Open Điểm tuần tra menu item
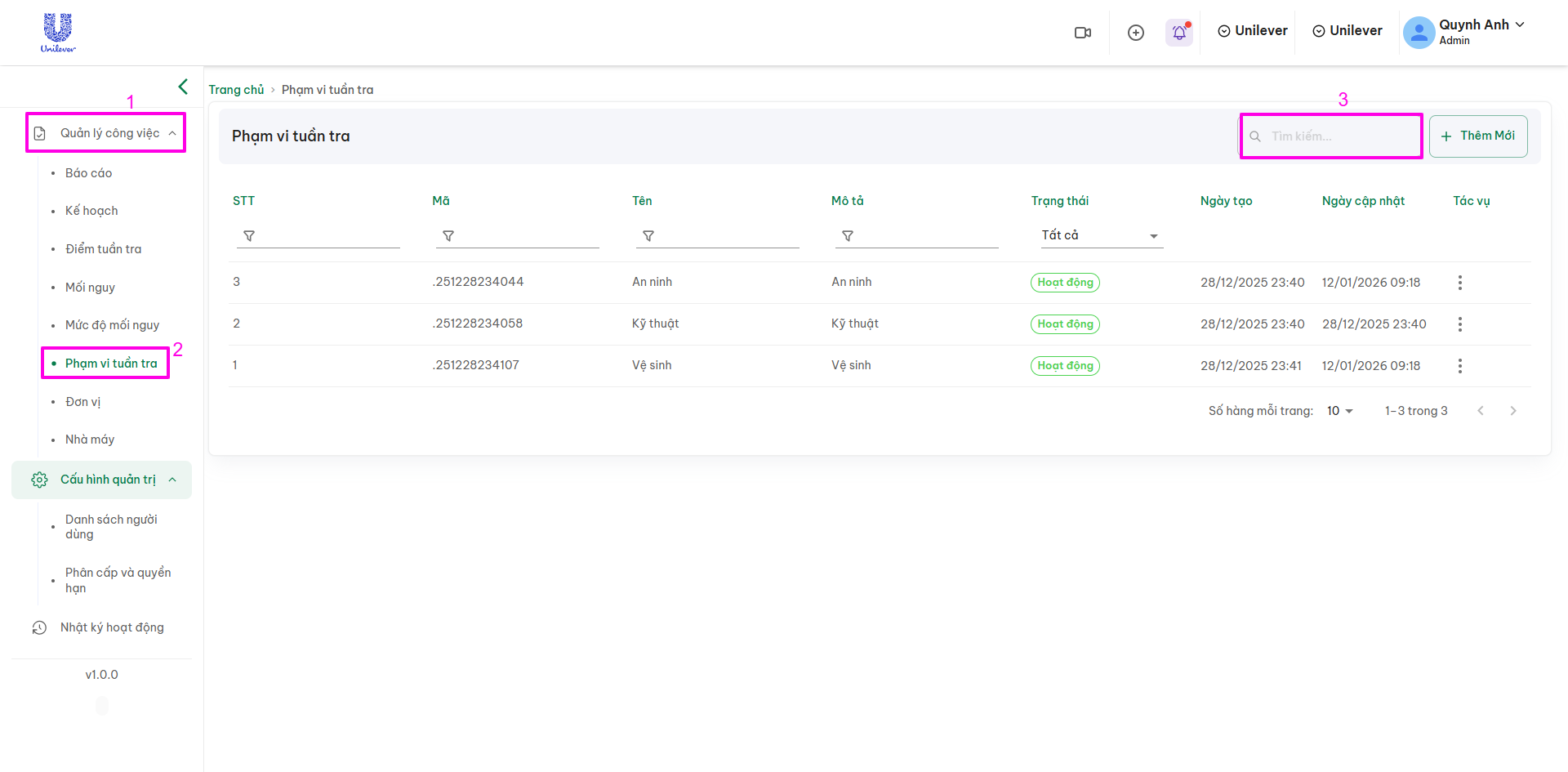The width and height of the screenshot is (1568, 772). [x=103, y=249]
